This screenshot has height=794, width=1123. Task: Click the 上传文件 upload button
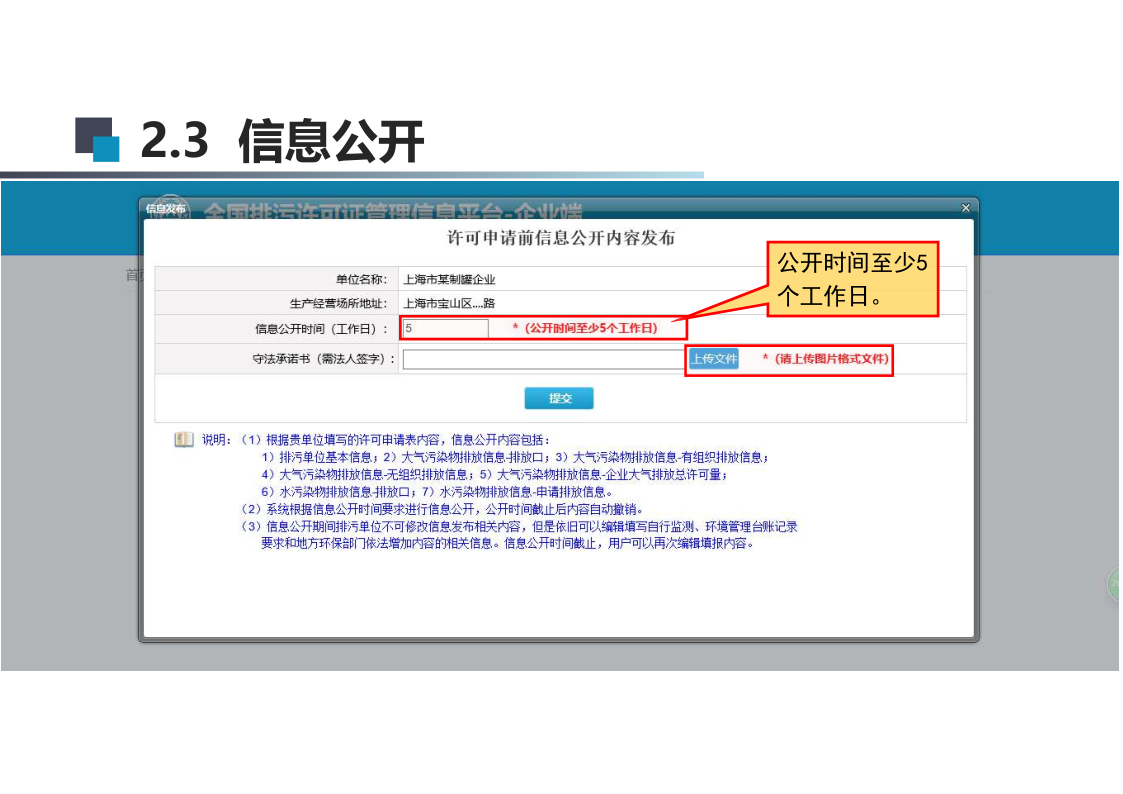pos(713,359)
